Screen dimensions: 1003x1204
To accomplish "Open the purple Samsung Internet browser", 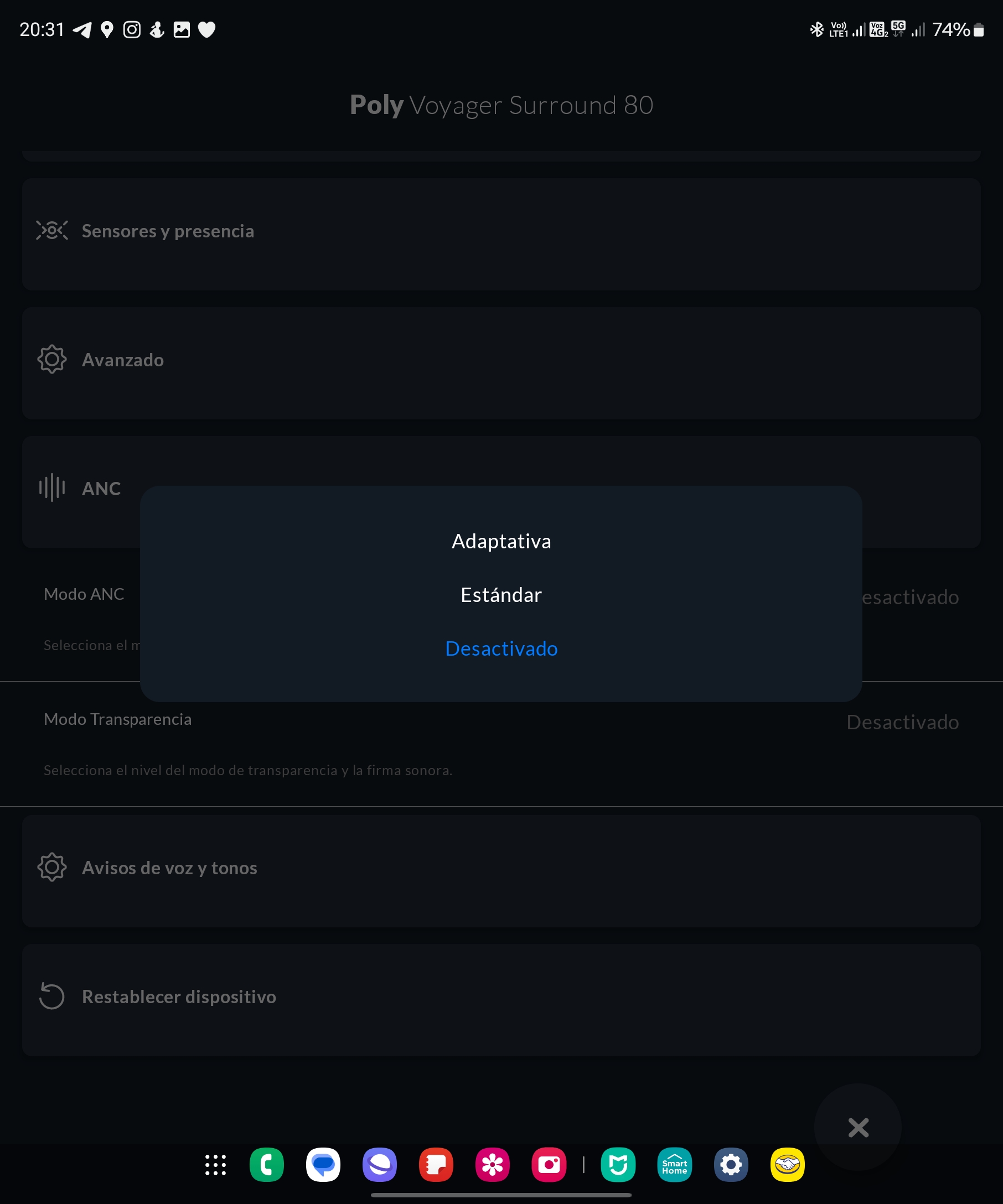I will click(x=380, y=1165).
